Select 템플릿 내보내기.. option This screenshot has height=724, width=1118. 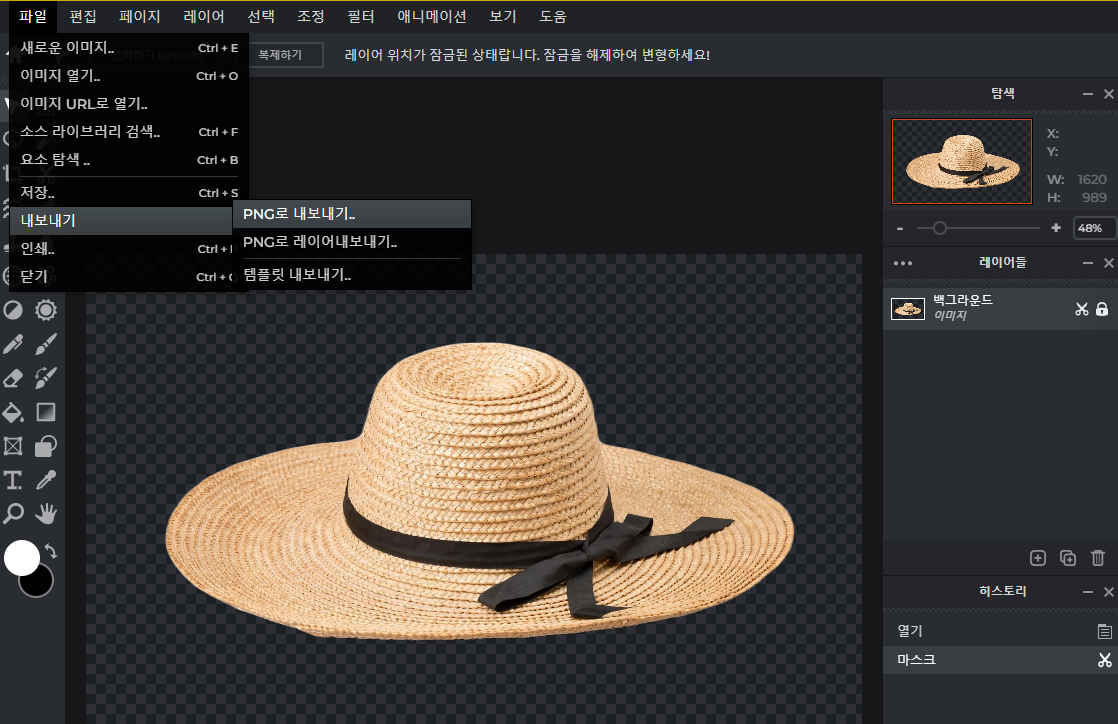pyautogui.click(x=352, y=275)
